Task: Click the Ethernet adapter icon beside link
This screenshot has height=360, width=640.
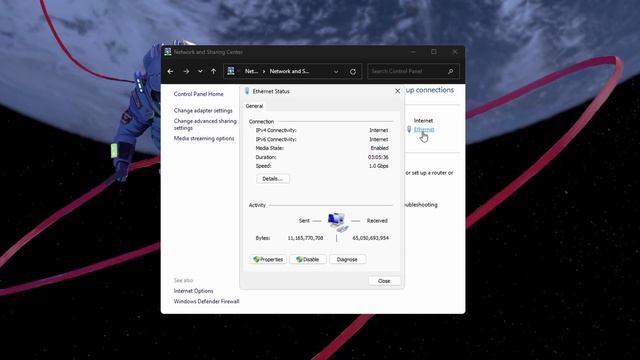Action: [x=409, y=129]
